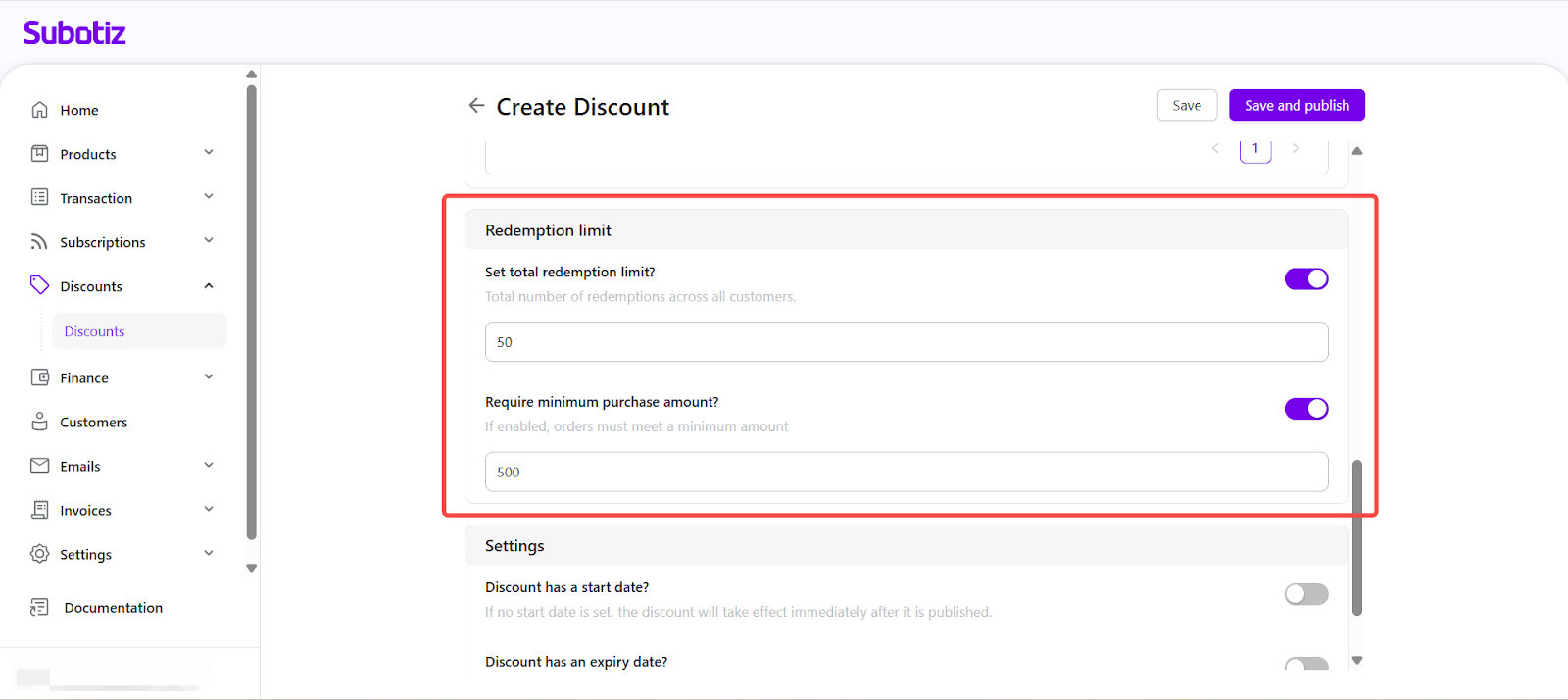
Task: Click the Customers person icon
Action: point(39,422)
